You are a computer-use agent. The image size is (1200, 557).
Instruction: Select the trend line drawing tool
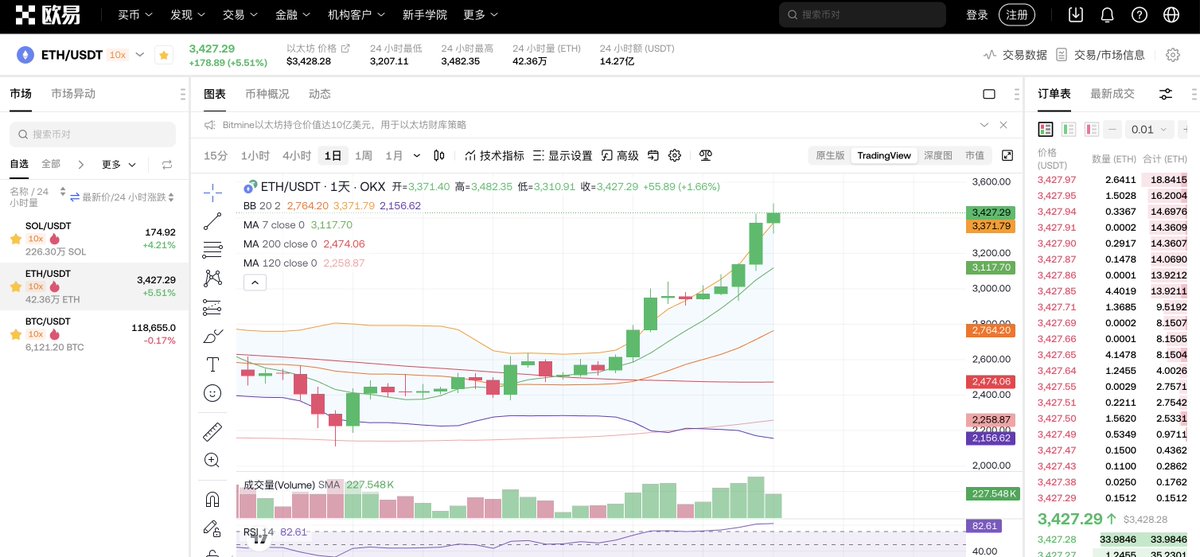tap(212, 220)
